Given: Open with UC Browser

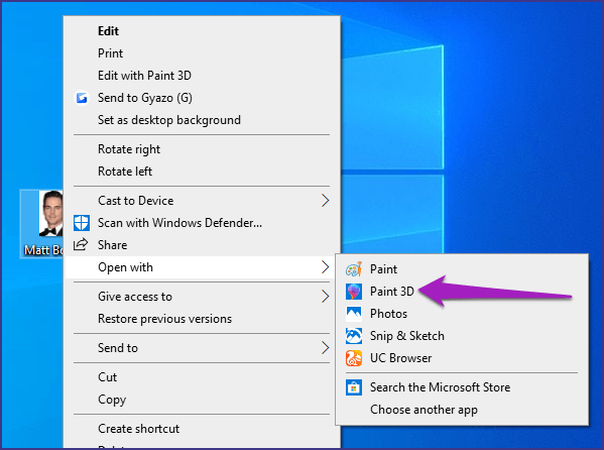Looking at the screenshot, I should pos(462,358).
